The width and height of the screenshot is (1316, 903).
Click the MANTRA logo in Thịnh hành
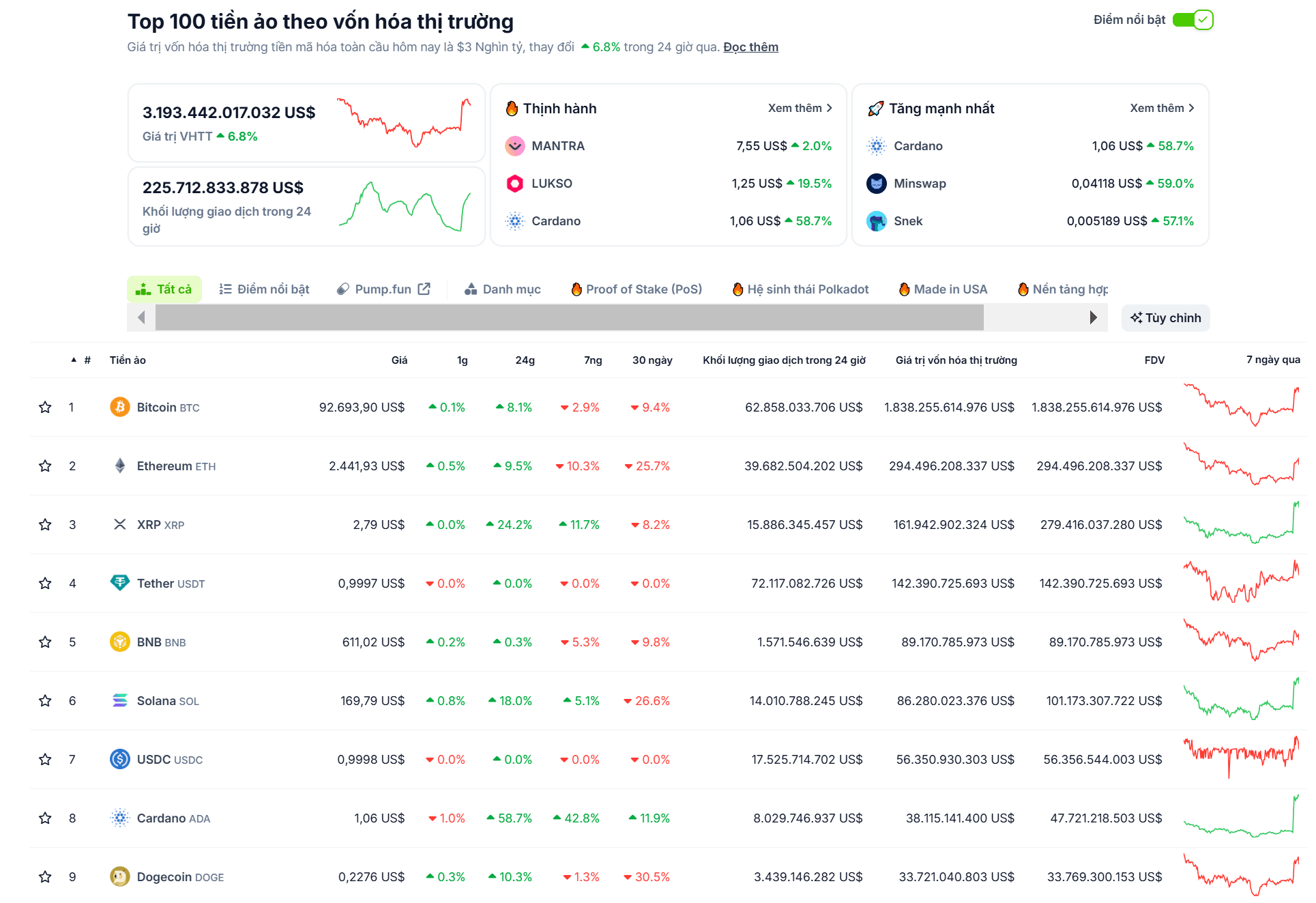[515, 146]
